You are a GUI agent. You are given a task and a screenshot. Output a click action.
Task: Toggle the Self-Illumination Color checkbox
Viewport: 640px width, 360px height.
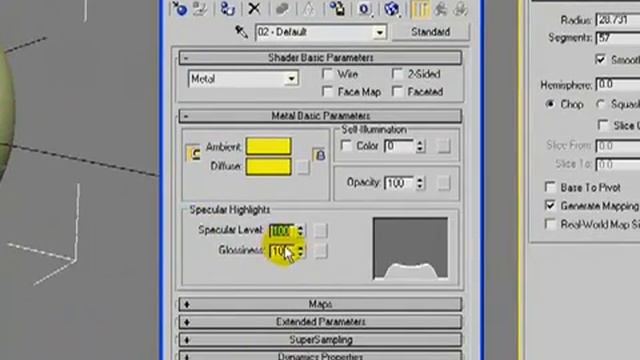click(x=346, y=146)
